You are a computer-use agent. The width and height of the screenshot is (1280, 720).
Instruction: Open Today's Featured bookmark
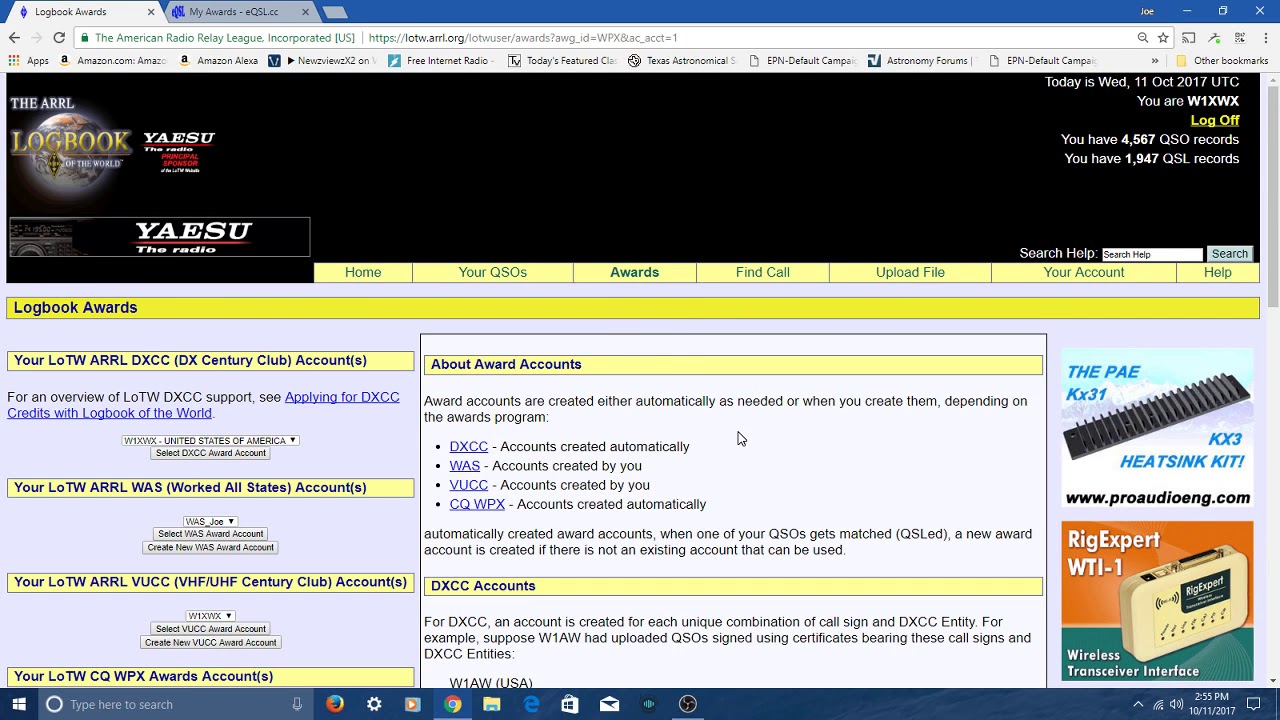(562, 61)
